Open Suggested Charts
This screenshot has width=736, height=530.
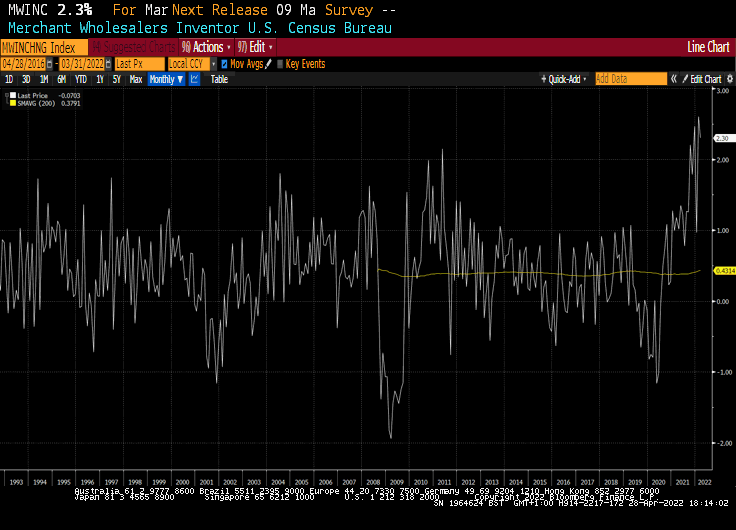pyautogui.click(x=133, y=47)
